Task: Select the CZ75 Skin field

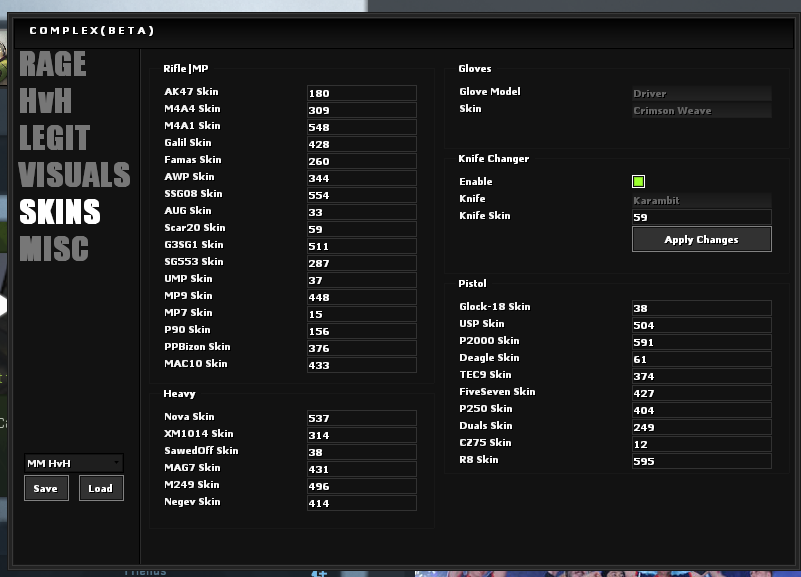Action: [x=702, y=444]
